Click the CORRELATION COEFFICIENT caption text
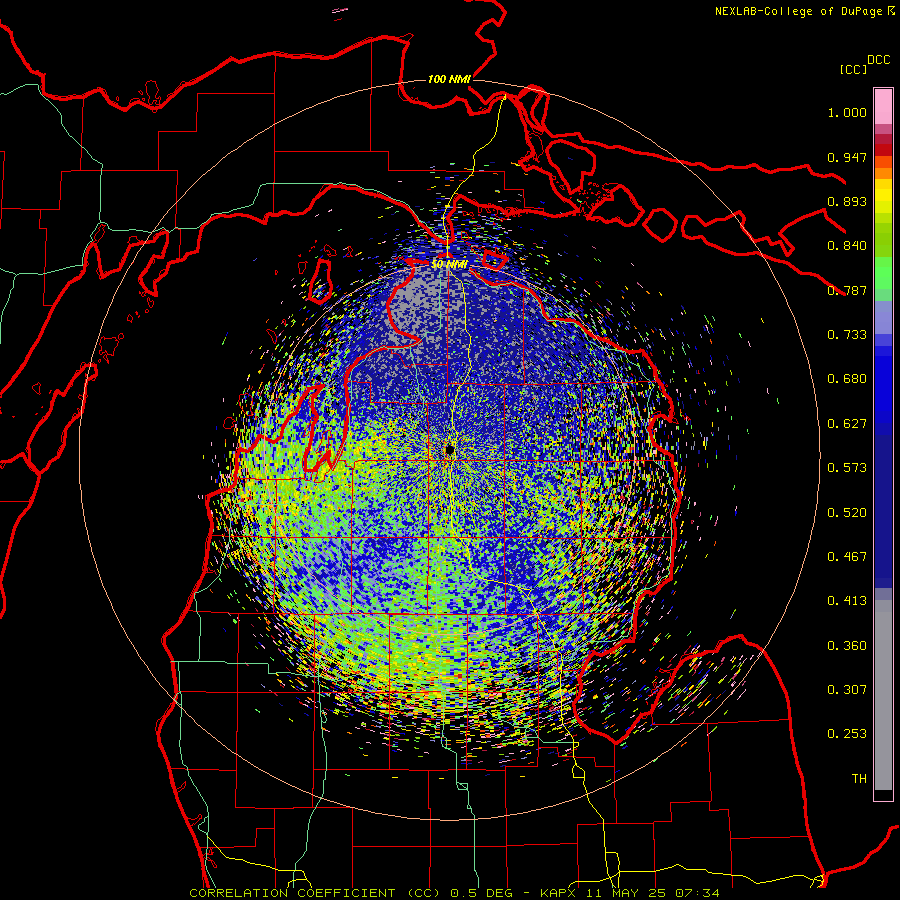Screen dimensions: 900x900 [x=292, y=893]
